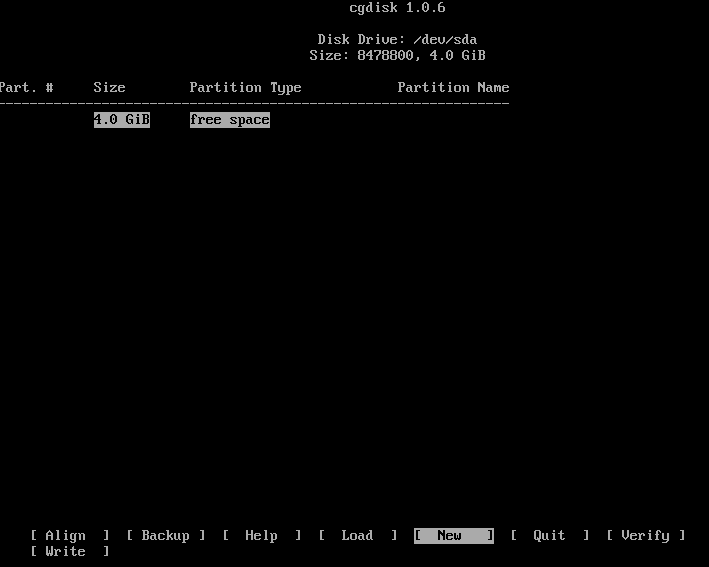Click the Size 8478800 disk info line

[x=397, y=55]
